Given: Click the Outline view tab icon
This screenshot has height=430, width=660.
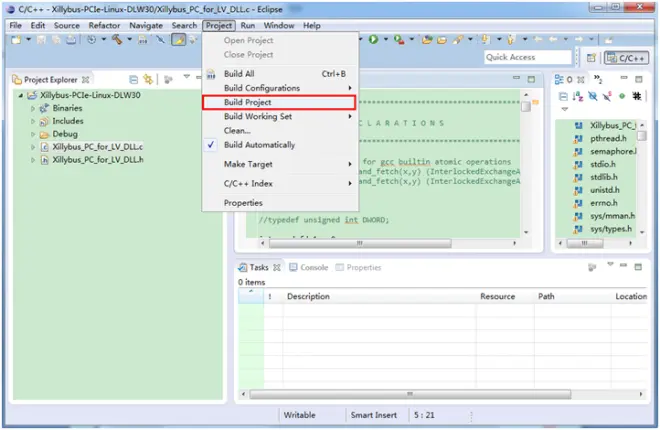Looking at the screenshot, I should pyautogui.click(x=559, y=79).
